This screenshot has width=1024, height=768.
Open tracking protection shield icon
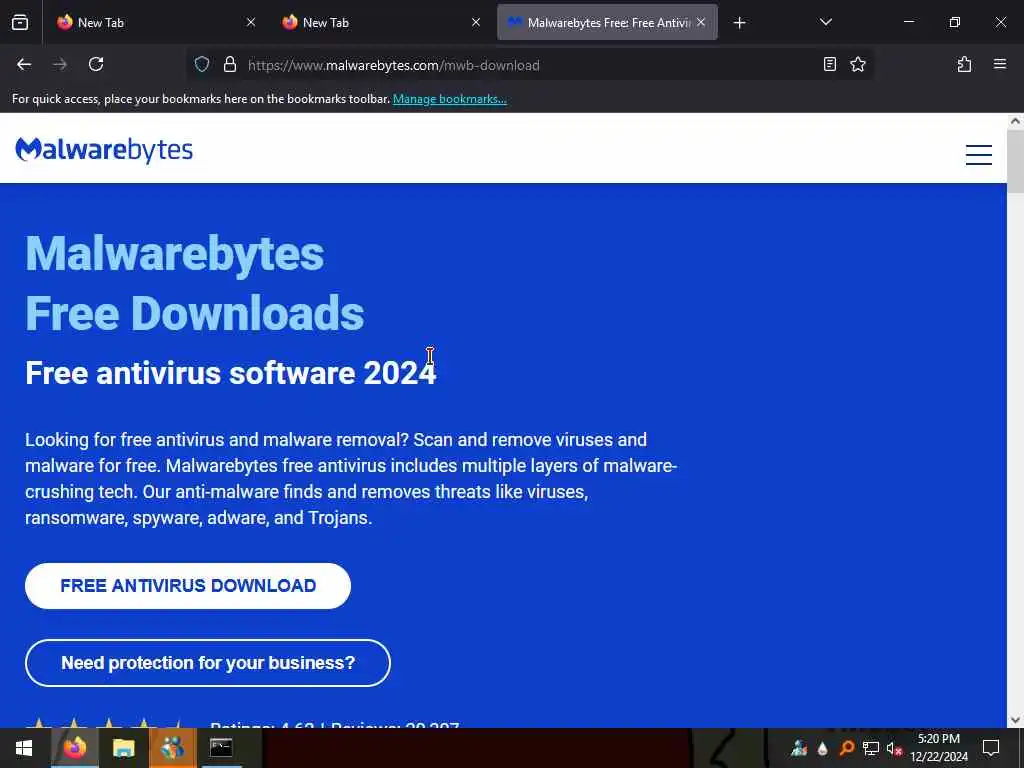click(x=202, y=64)
